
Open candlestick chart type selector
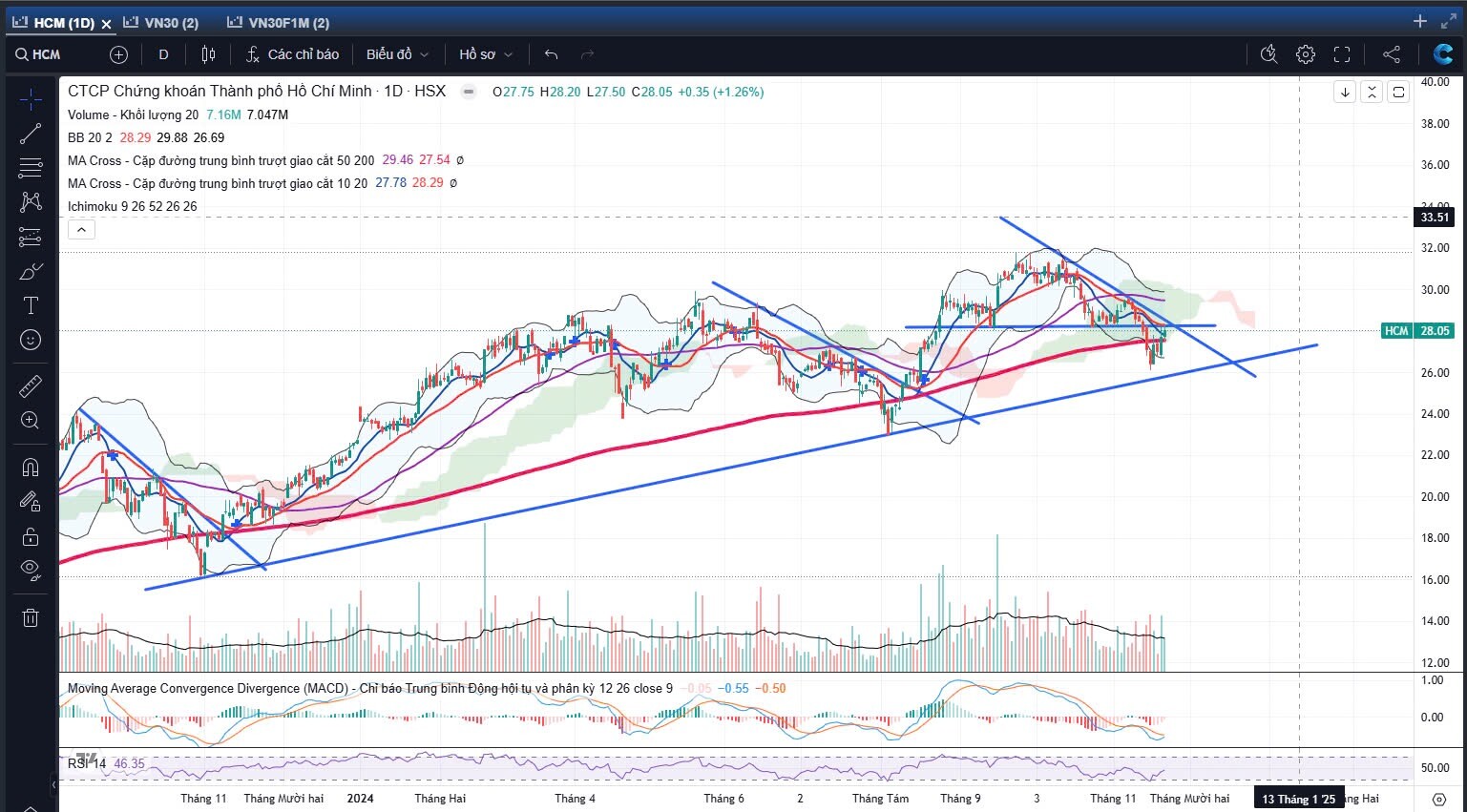[208, 54]
